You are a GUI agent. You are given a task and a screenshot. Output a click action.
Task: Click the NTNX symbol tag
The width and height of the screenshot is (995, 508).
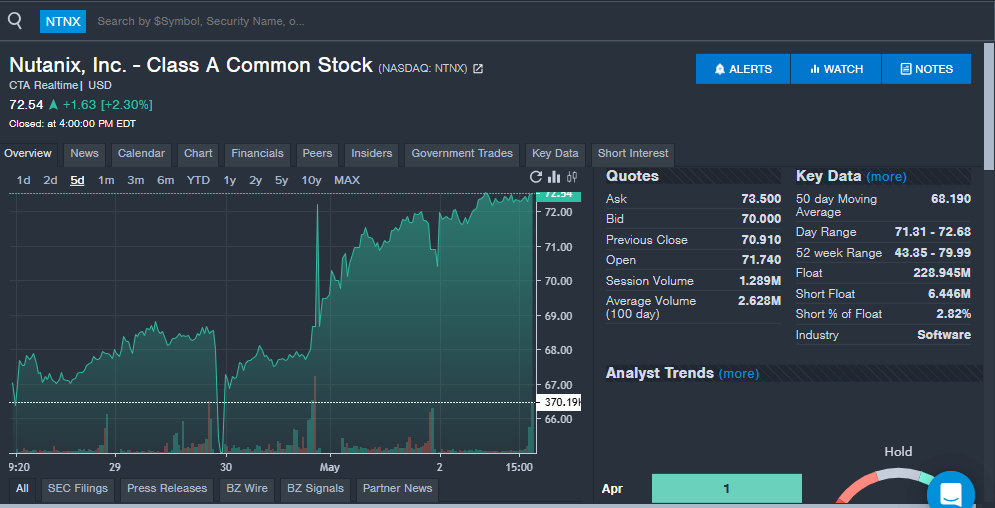pyautogui.click(x=63, y=21)
